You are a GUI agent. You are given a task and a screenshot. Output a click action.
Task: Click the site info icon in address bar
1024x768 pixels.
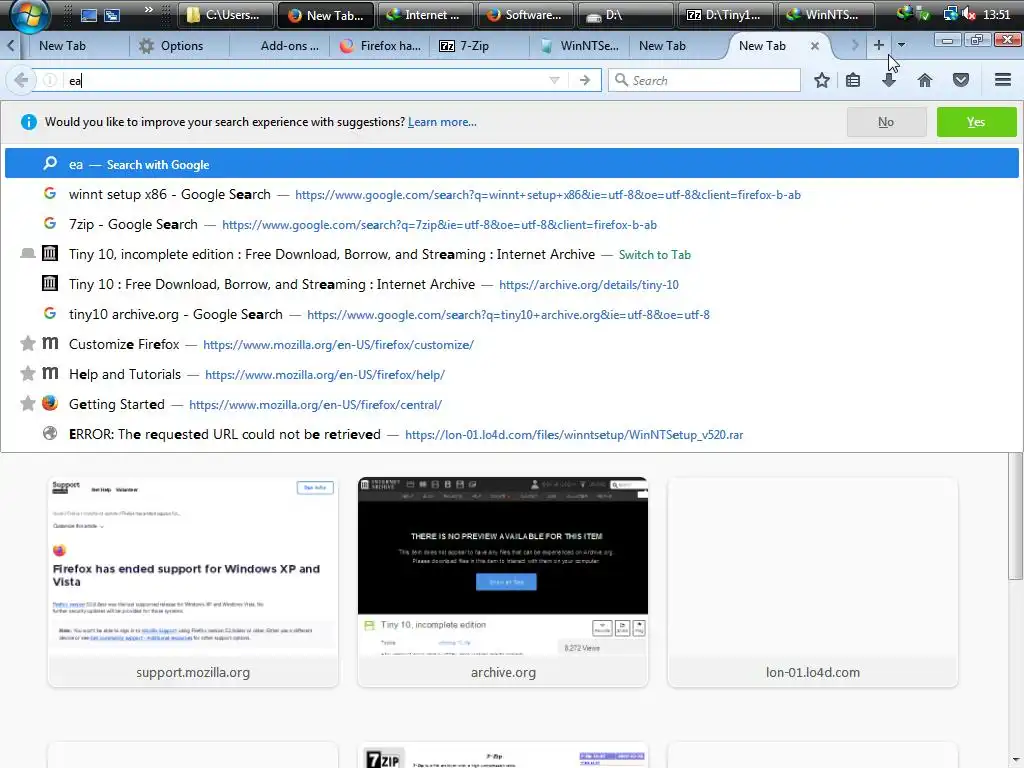pyautogui.click(x=50, y=80)
